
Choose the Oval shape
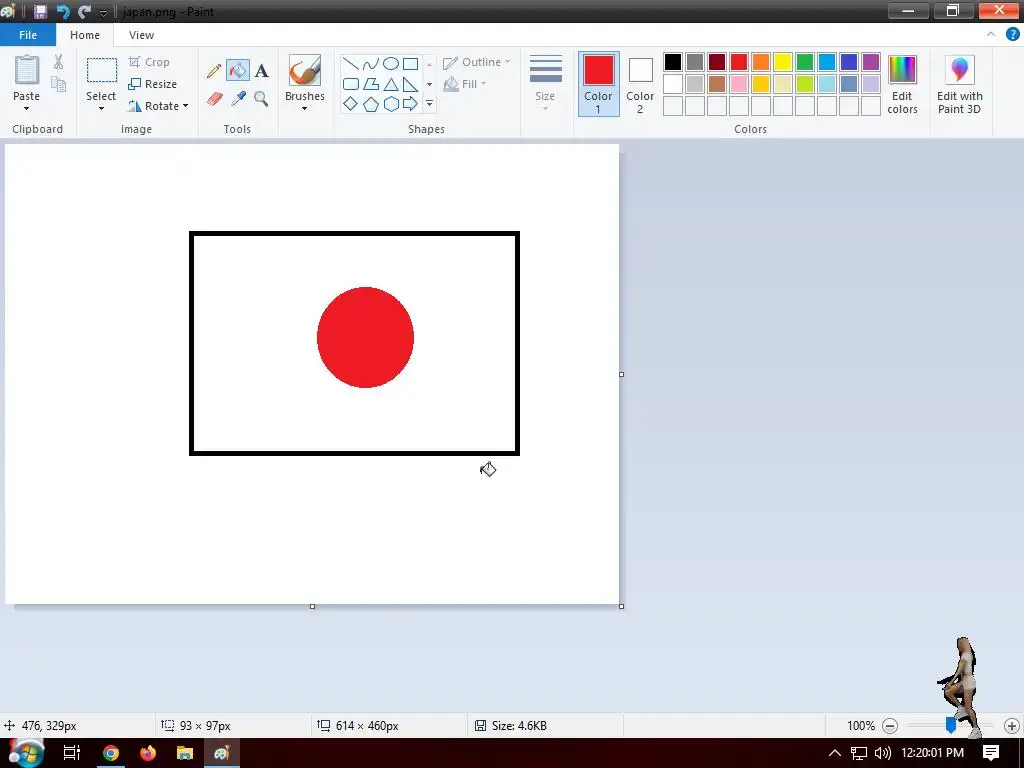(x=391, y=63)
